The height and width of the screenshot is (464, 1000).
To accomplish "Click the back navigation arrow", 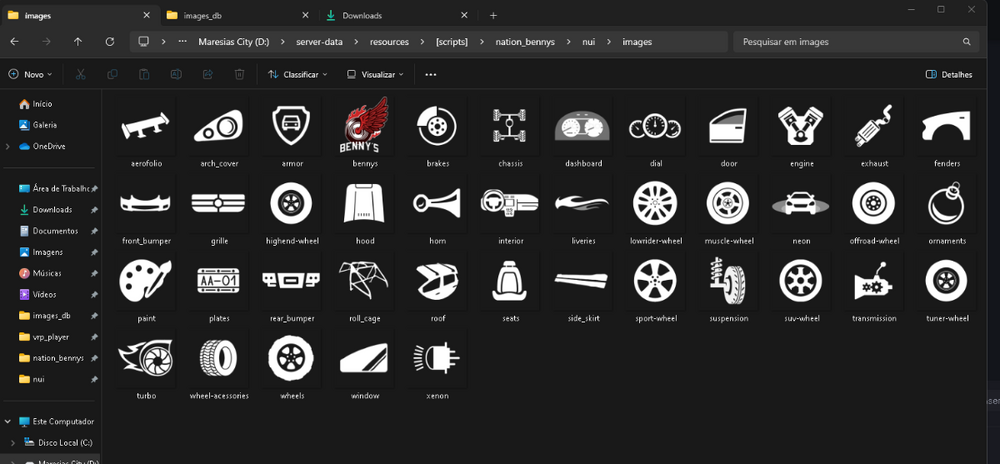I will pos(14,42).
